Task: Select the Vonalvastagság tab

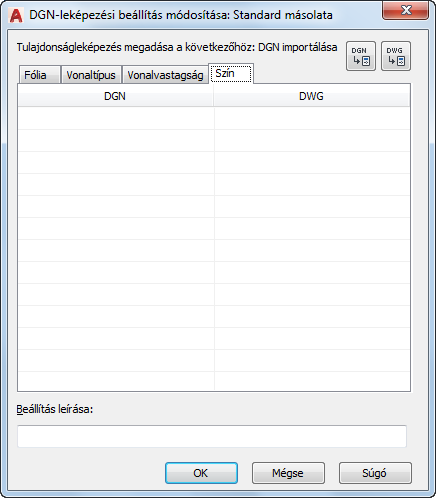Action: click(165, 75)
